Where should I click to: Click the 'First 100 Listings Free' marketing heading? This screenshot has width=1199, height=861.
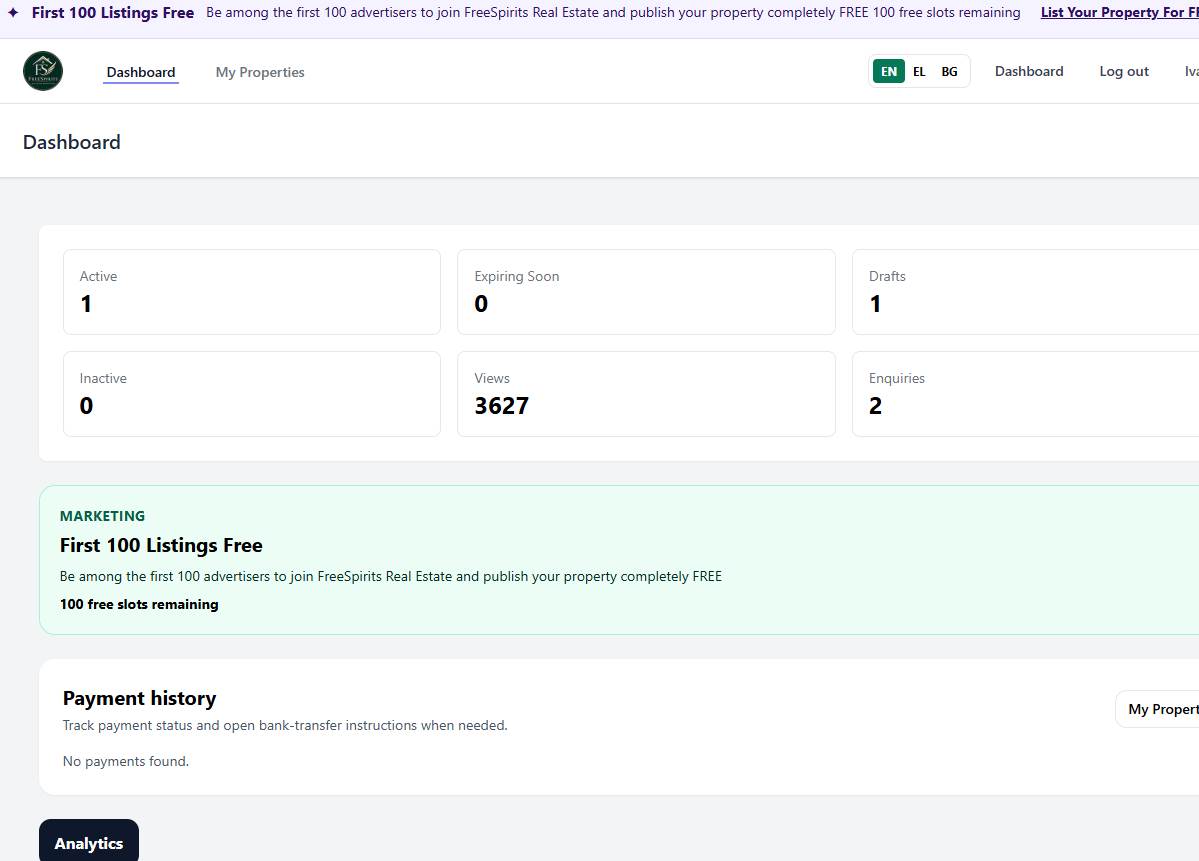click(x=161, y=545)
